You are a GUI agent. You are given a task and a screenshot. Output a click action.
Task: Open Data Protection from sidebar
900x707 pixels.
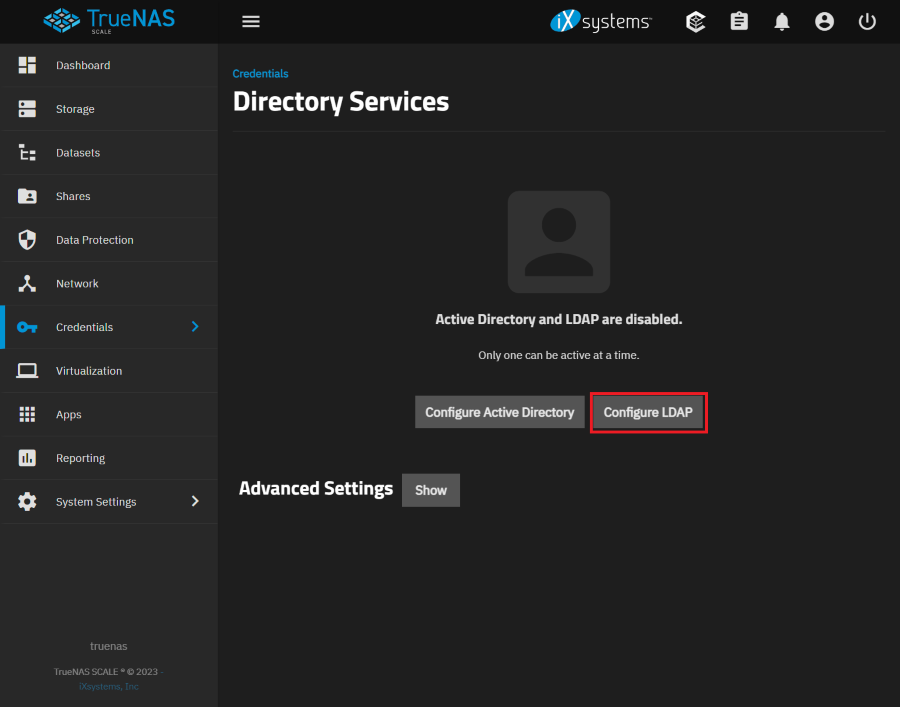94,240
